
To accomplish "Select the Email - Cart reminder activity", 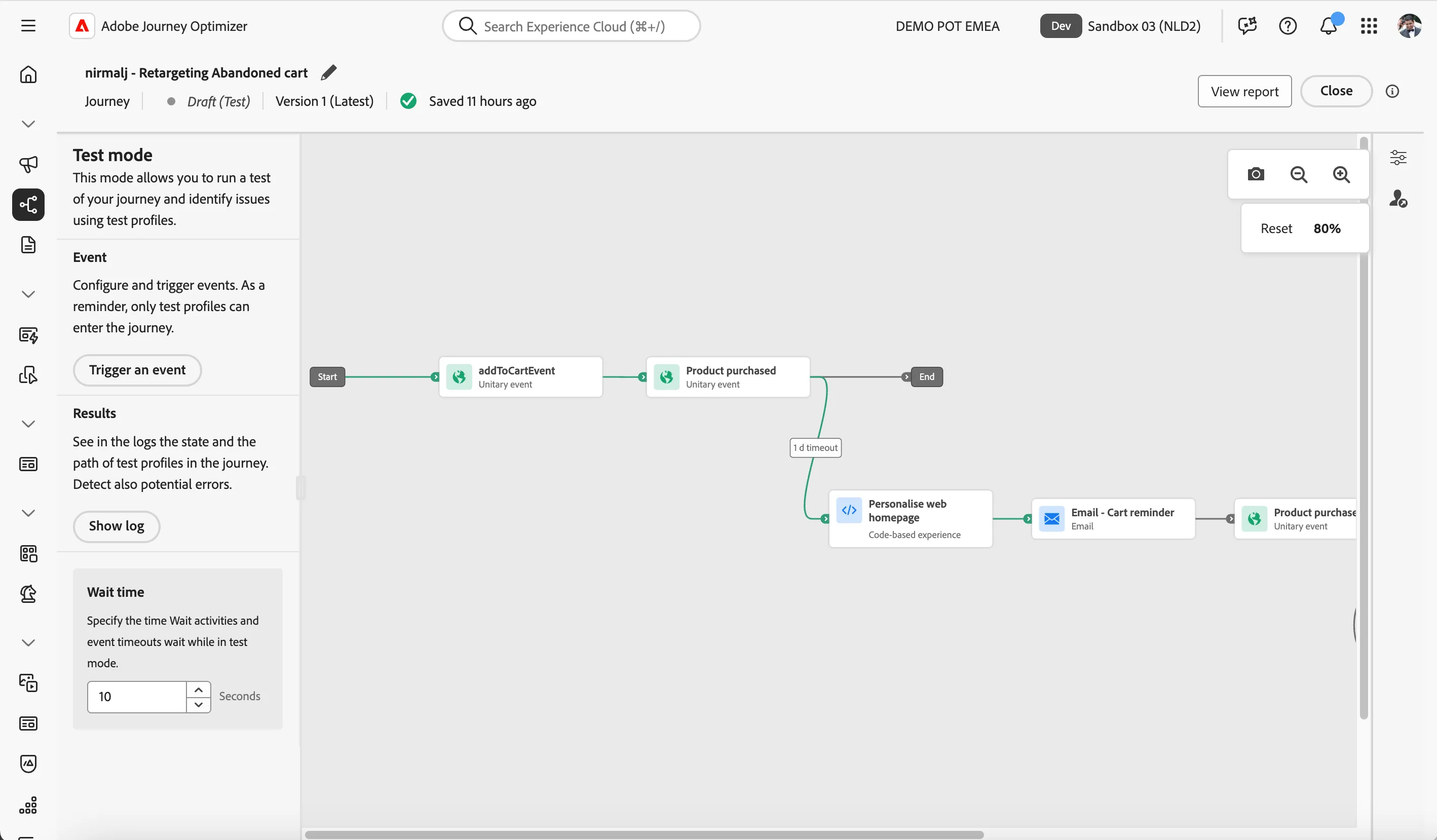I will (1113, 519).
